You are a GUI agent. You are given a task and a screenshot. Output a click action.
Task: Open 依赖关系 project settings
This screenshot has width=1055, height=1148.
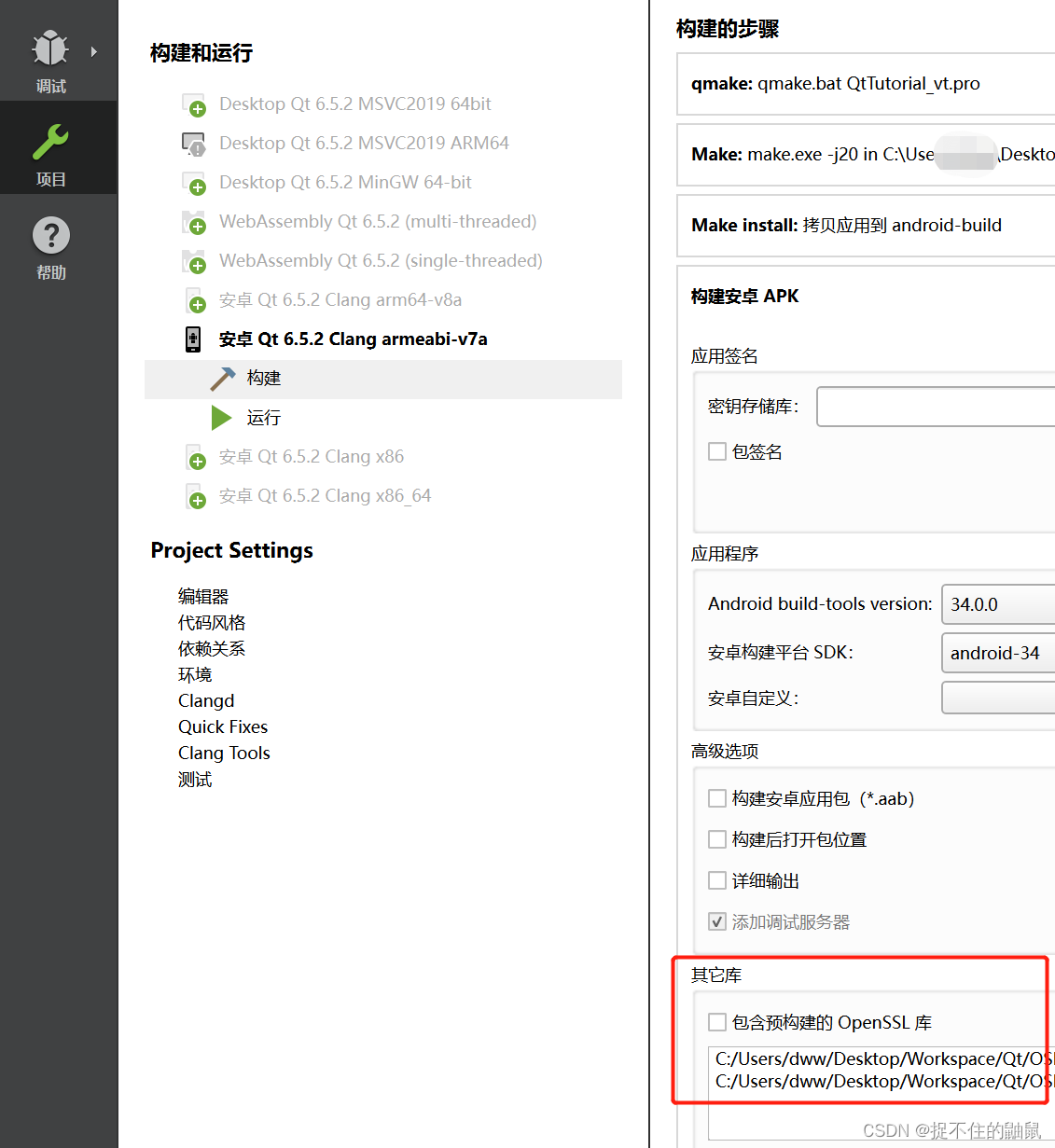click(212, 648)
